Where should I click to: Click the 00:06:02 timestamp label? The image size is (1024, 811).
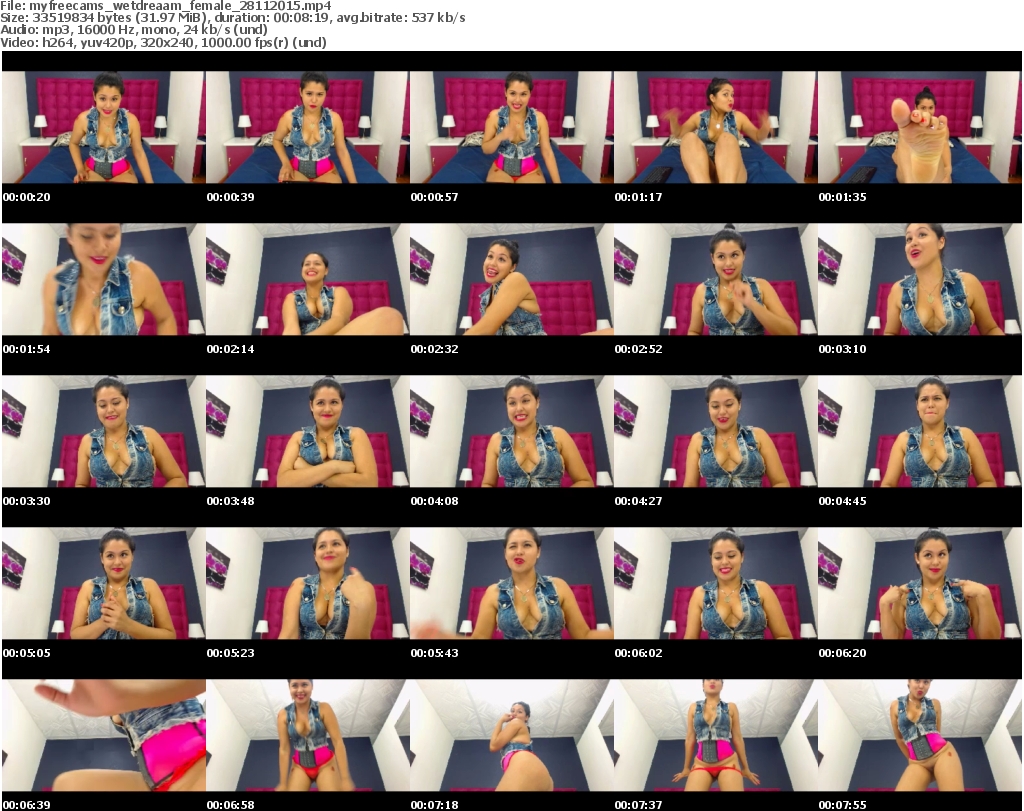point(638,653)
